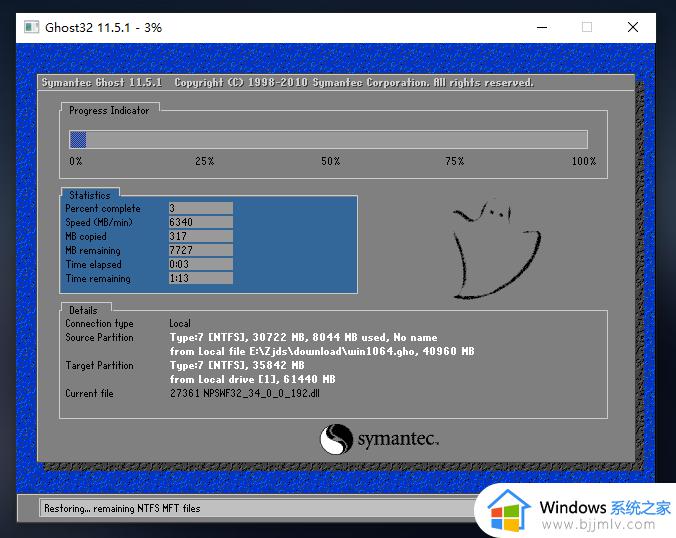Click the 'Percent complete' label

coord(103,209)
